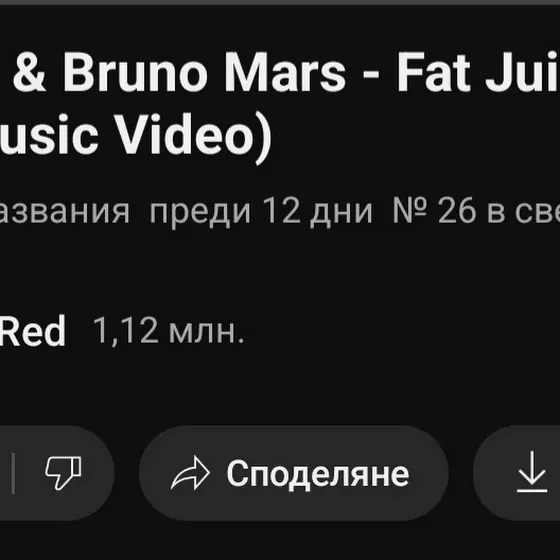Click the дни word in the upload date
The image size is (560, 560).
341,213
